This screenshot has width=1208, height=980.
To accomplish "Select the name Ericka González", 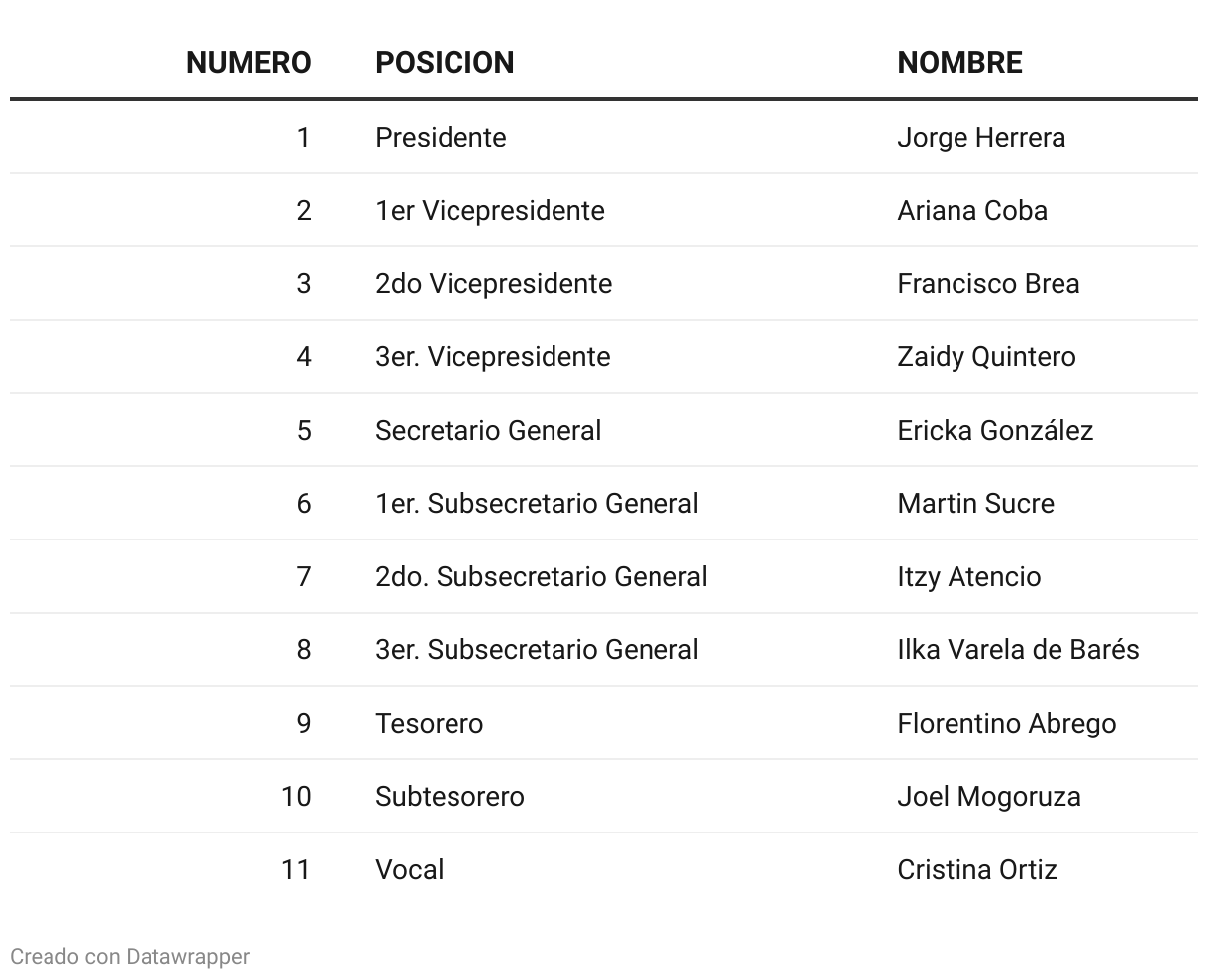I will [x=994, y=430].
